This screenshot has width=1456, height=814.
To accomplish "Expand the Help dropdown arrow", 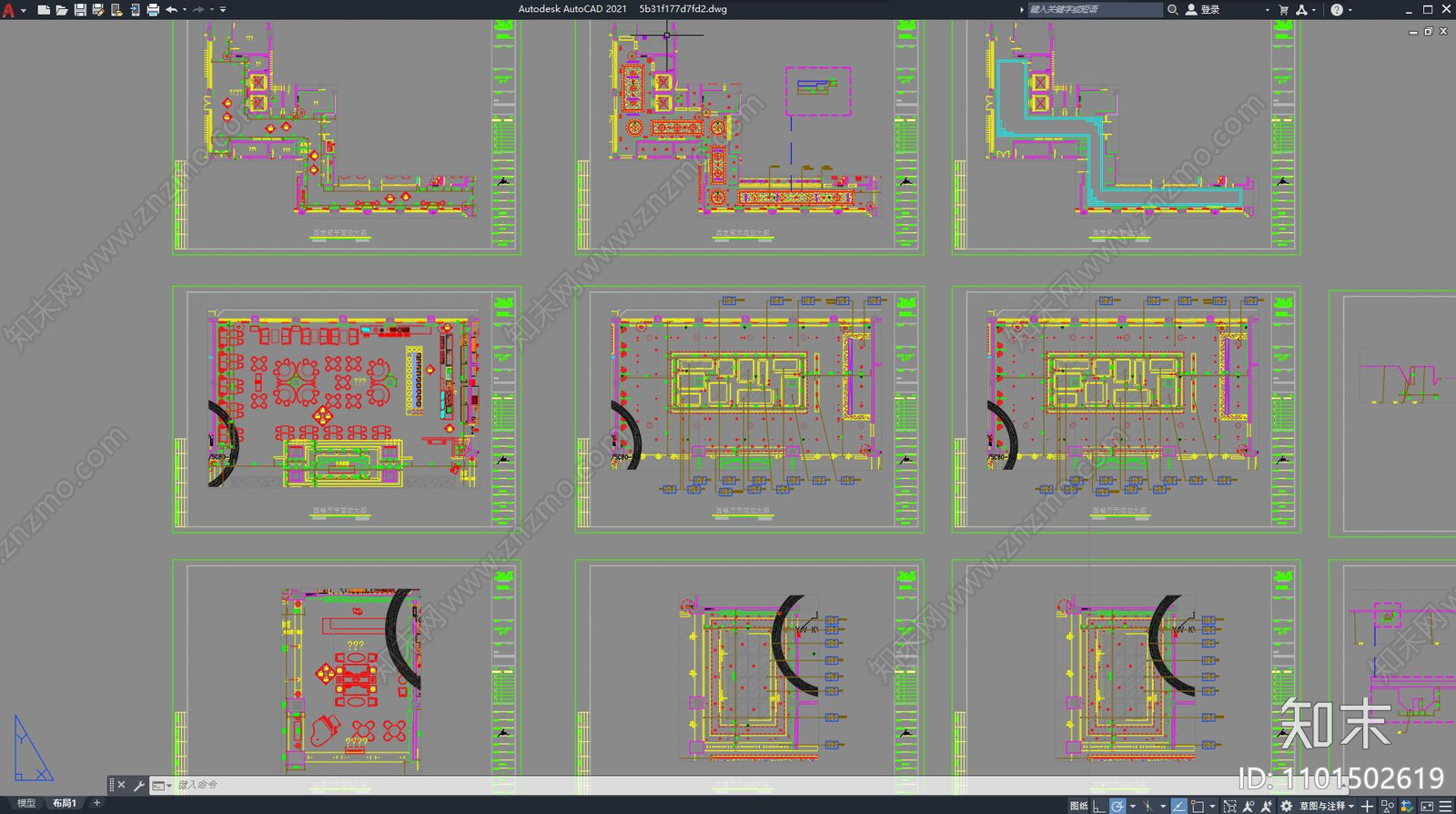I will click(1350, 9).
